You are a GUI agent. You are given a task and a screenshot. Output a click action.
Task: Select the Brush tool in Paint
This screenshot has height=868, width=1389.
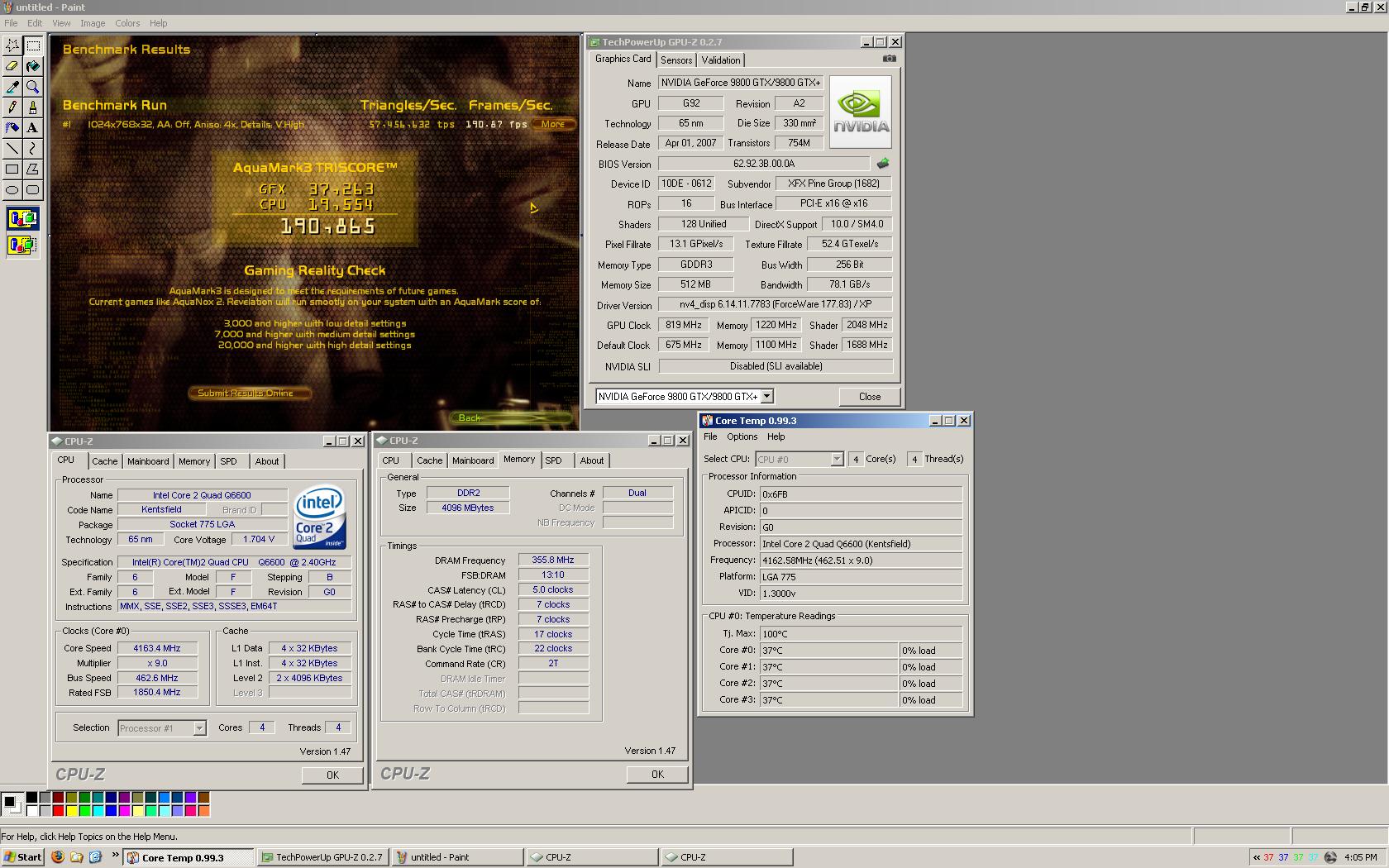[33, 107]
